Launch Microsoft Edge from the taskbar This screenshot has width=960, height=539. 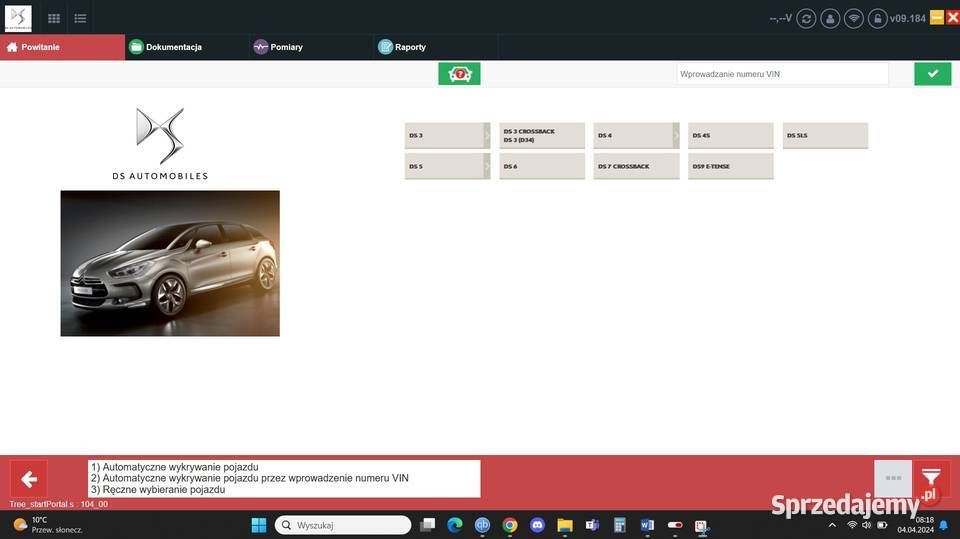point(455,525)
